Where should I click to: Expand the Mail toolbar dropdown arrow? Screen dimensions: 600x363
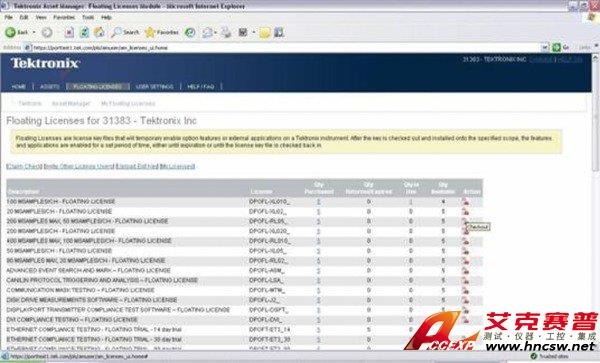click(215, 33)
